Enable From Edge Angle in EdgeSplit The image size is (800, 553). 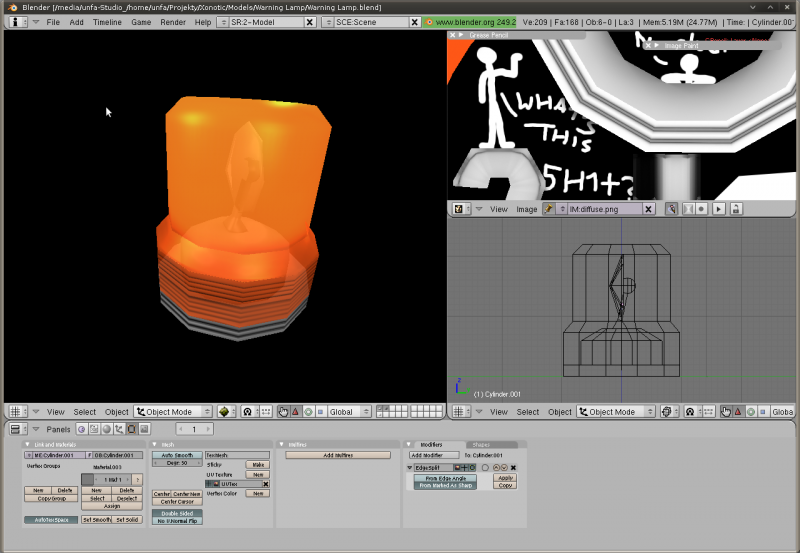point(444,478)
